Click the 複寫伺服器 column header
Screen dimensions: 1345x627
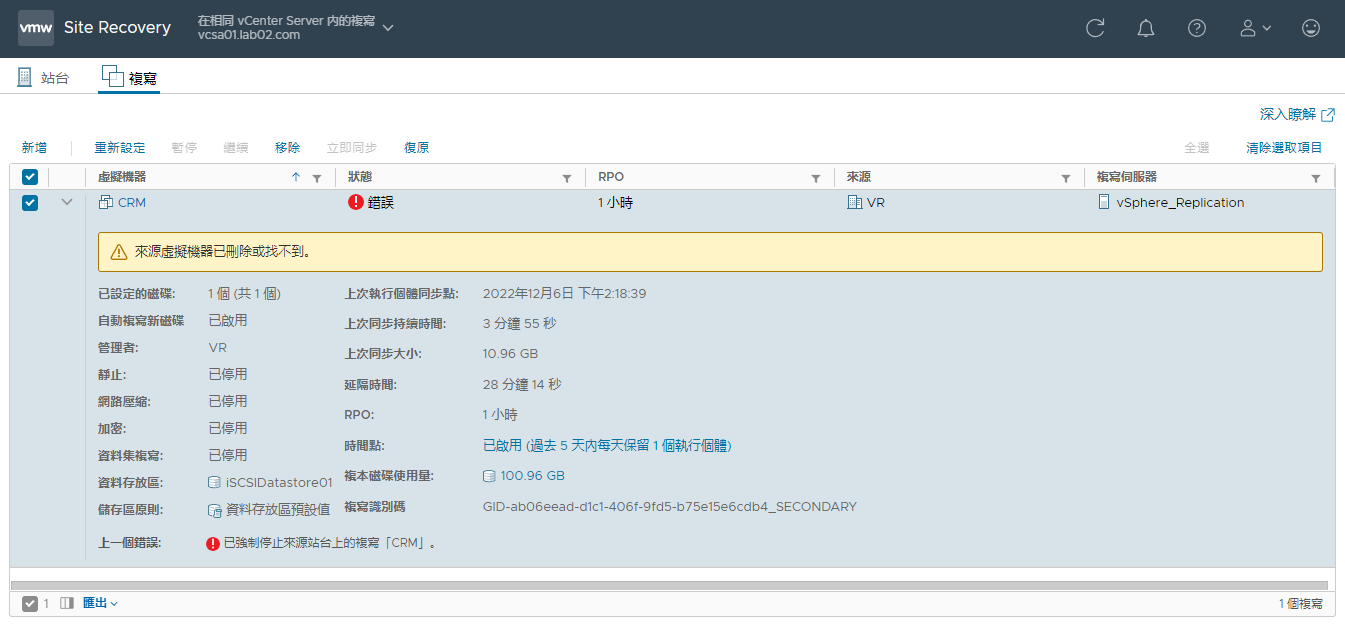point(1126,177)
